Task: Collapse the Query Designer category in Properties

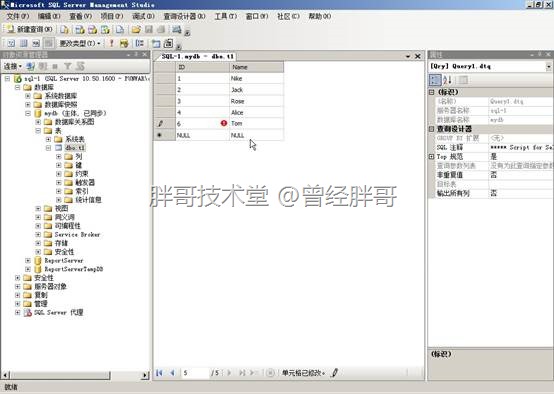Action: point(431,129)
